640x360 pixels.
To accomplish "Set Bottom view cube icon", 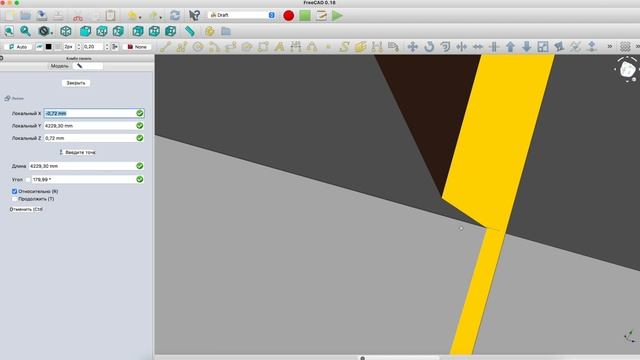I will tap(154, 31).
